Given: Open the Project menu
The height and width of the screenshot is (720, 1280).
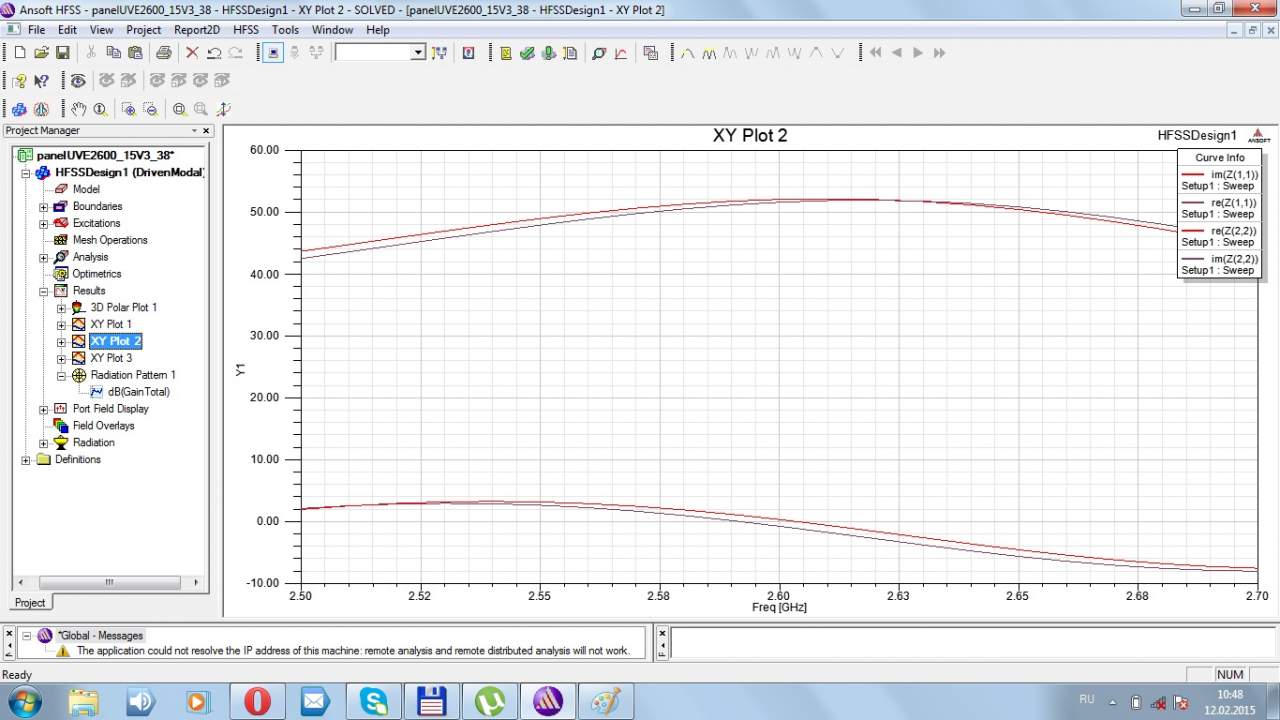Looking at the screenshot, I should tap(143, 30).
